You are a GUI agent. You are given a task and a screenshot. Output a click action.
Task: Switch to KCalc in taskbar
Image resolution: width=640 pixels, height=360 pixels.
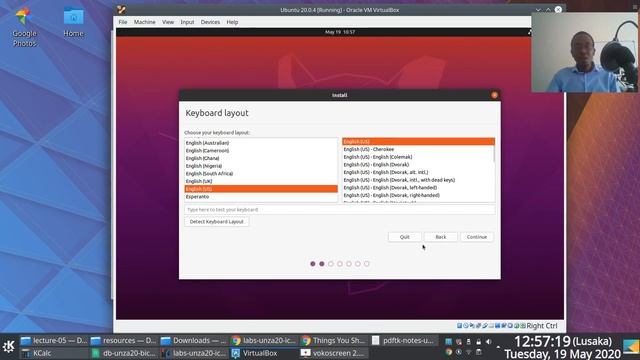[x=54, y=353]
